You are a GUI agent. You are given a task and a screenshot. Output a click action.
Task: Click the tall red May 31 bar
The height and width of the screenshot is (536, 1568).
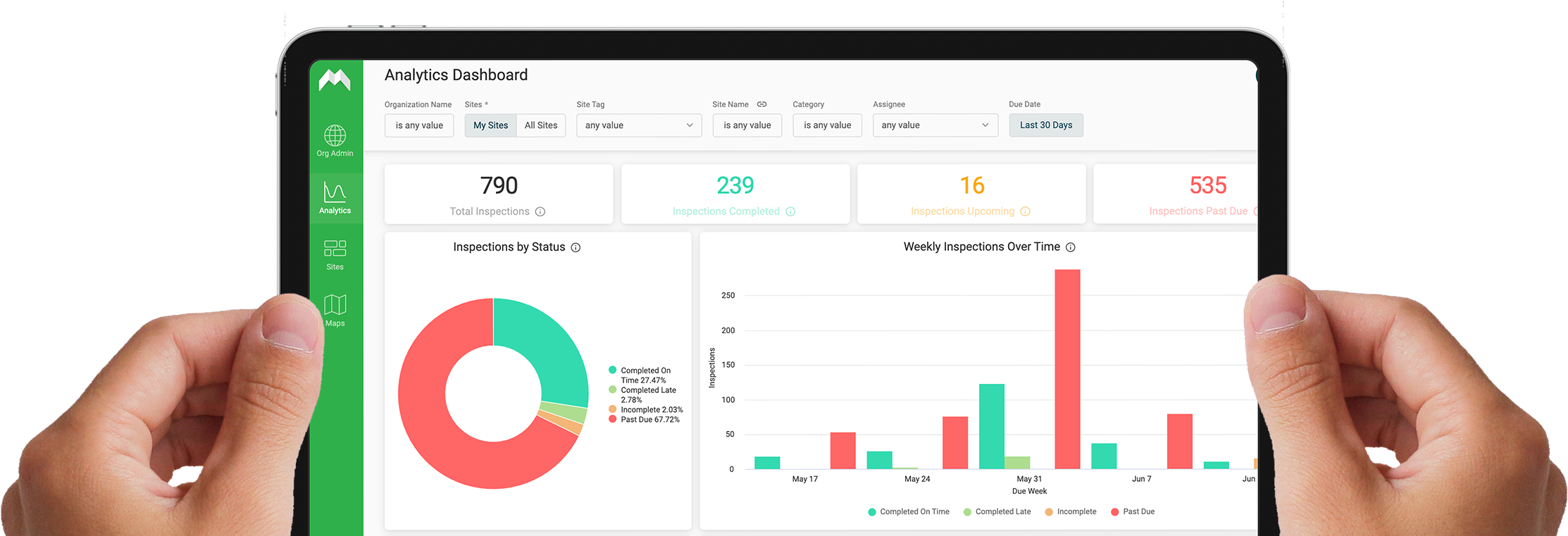pyautogui.click(x=1067, y=369)
